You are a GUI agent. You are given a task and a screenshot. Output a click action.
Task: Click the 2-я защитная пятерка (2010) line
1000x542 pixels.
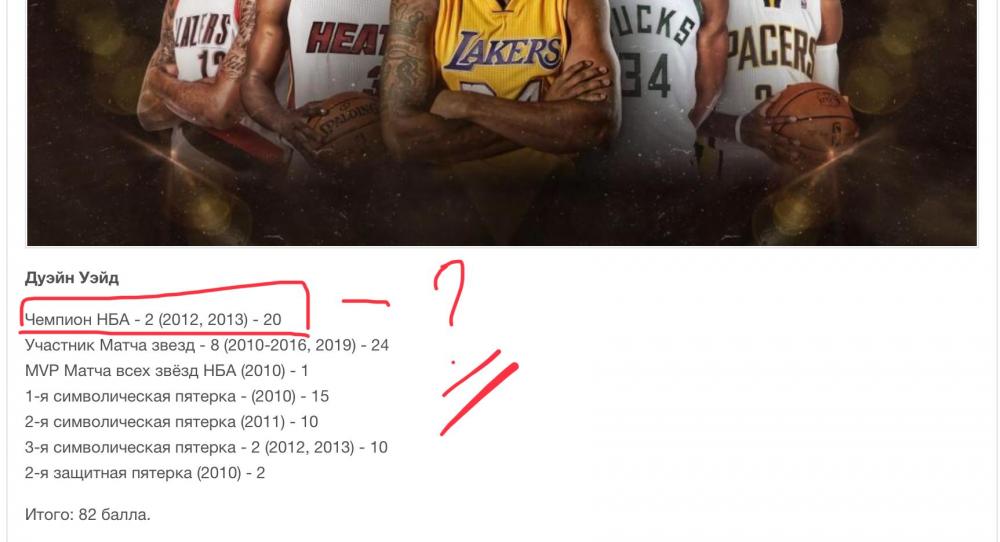[x=145, y=472]
